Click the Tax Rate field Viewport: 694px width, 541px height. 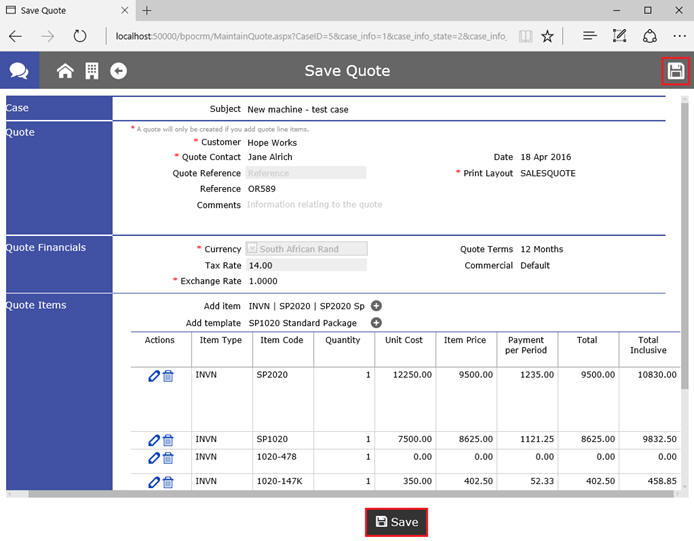(306, 265)
